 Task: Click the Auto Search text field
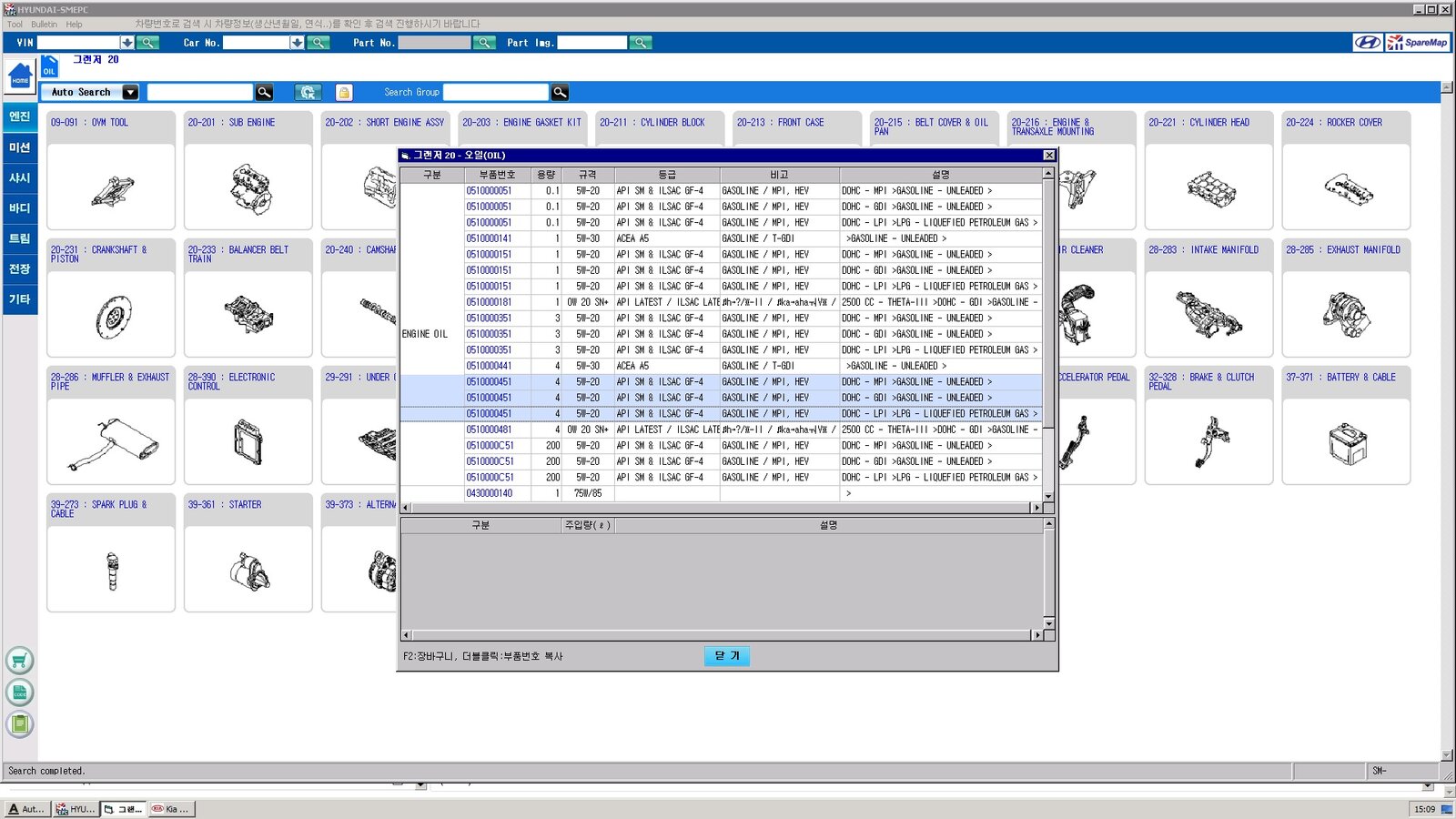[x=200, y=92]
